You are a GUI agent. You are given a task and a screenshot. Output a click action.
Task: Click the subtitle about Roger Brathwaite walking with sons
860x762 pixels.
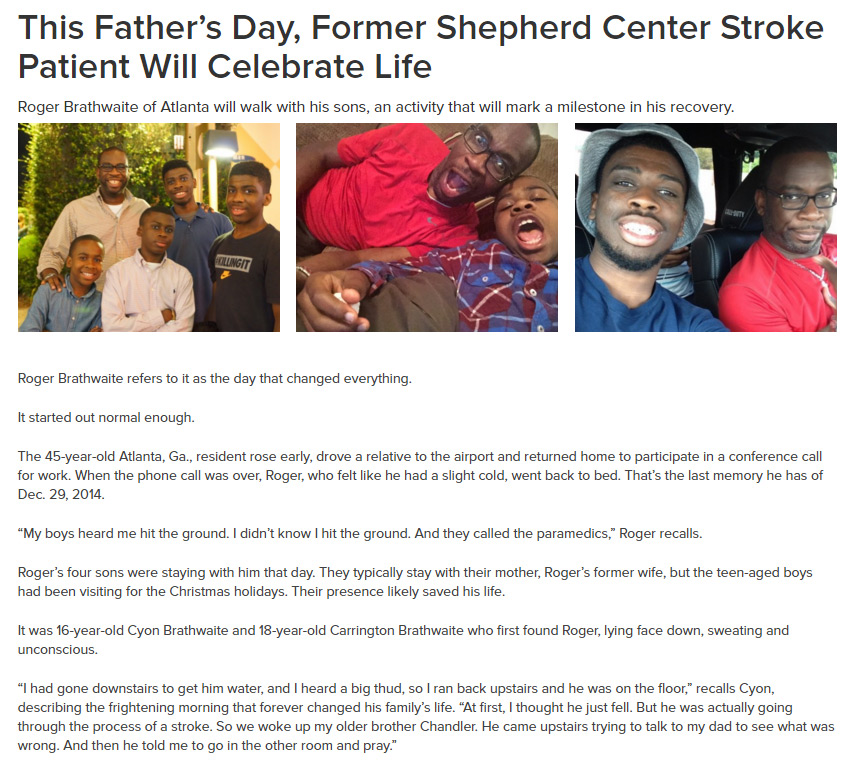tap(376, 107)
